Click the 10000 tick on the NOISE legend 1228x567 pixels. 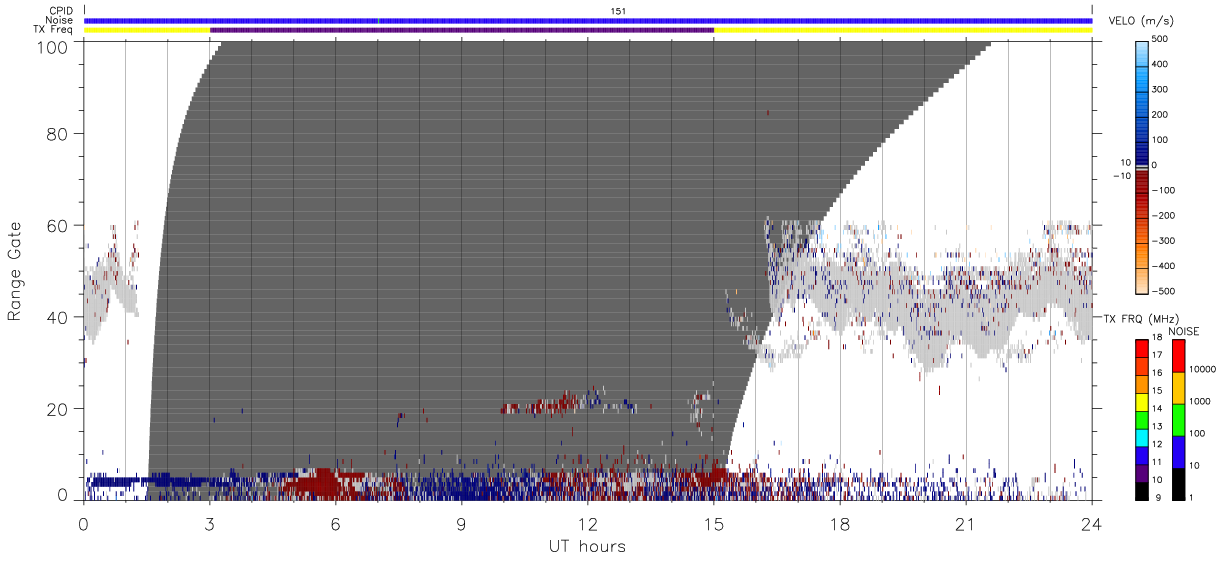tap(1203, 369)
